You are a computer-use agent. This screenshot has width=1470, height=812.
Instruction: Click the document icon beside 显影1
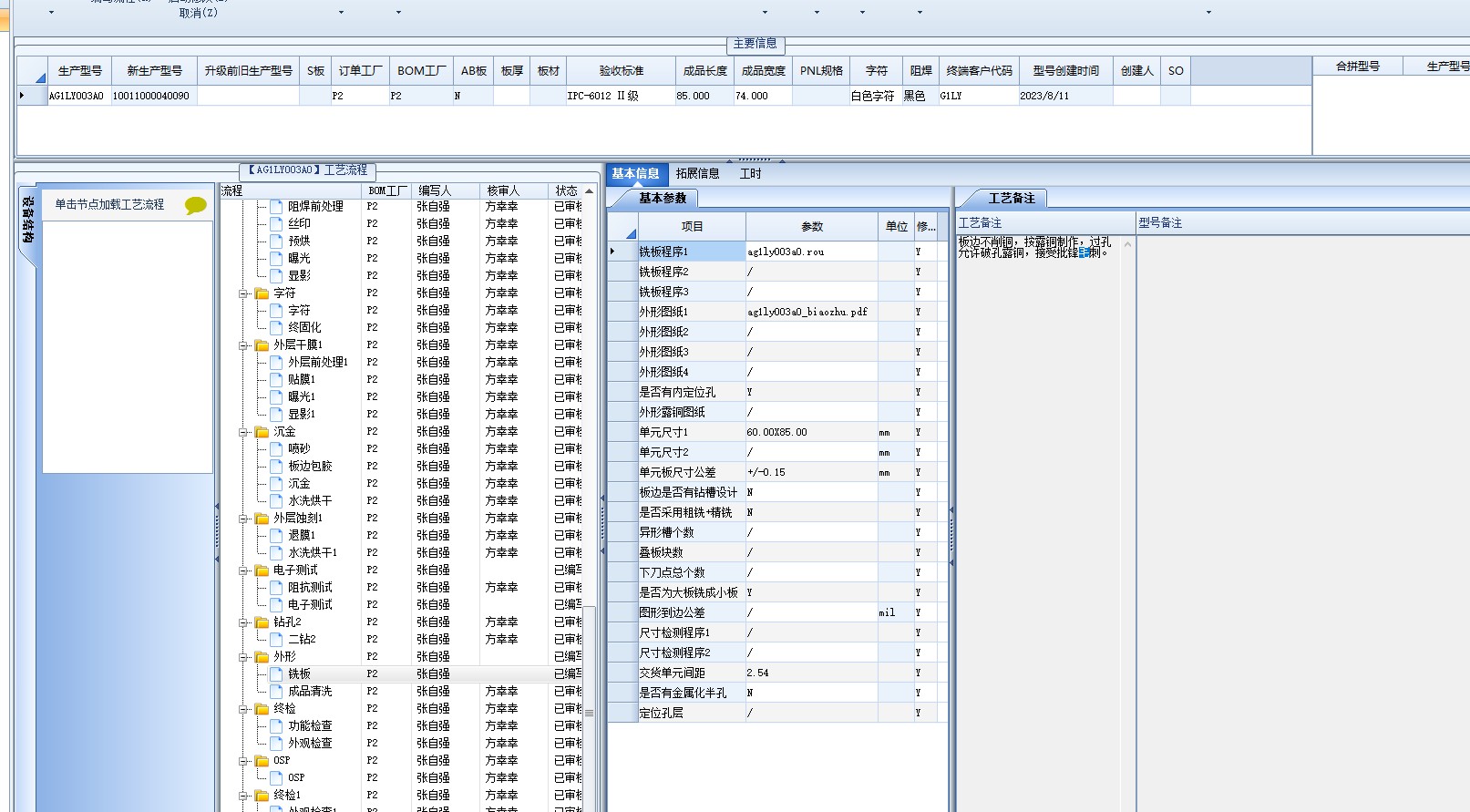click(x=276, y=415)
